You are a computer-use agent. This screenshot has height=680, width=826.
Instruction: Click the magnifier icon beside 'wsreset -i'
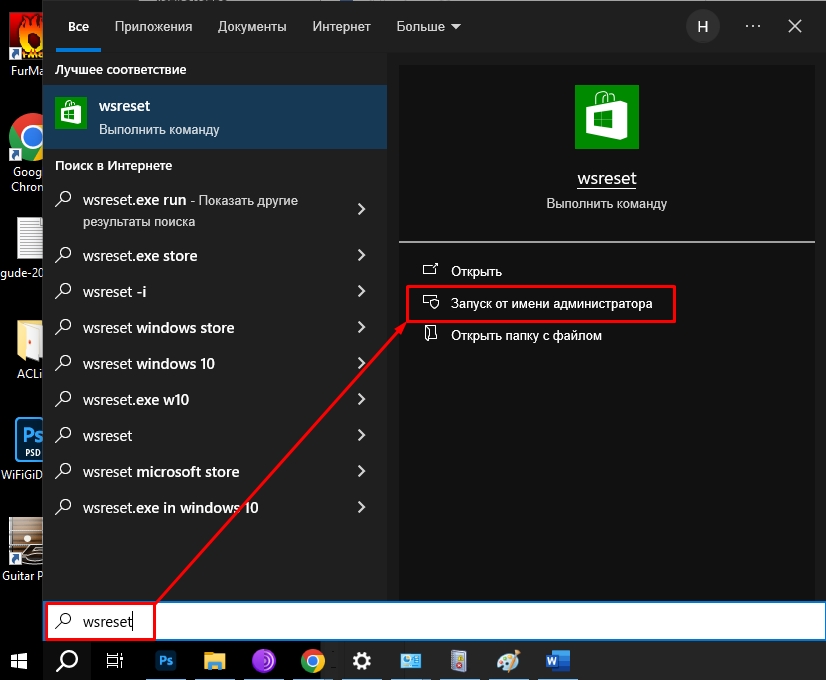click(63, 291)
